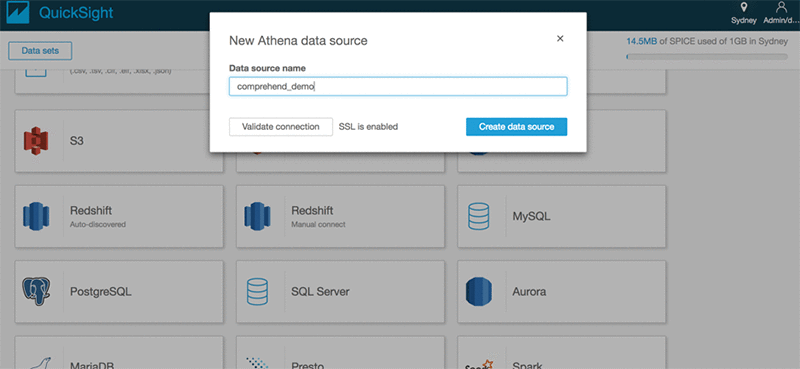Click the Data source name field
Screen dimensions: 800x369
pyautogui.click(x=398, y=86)
